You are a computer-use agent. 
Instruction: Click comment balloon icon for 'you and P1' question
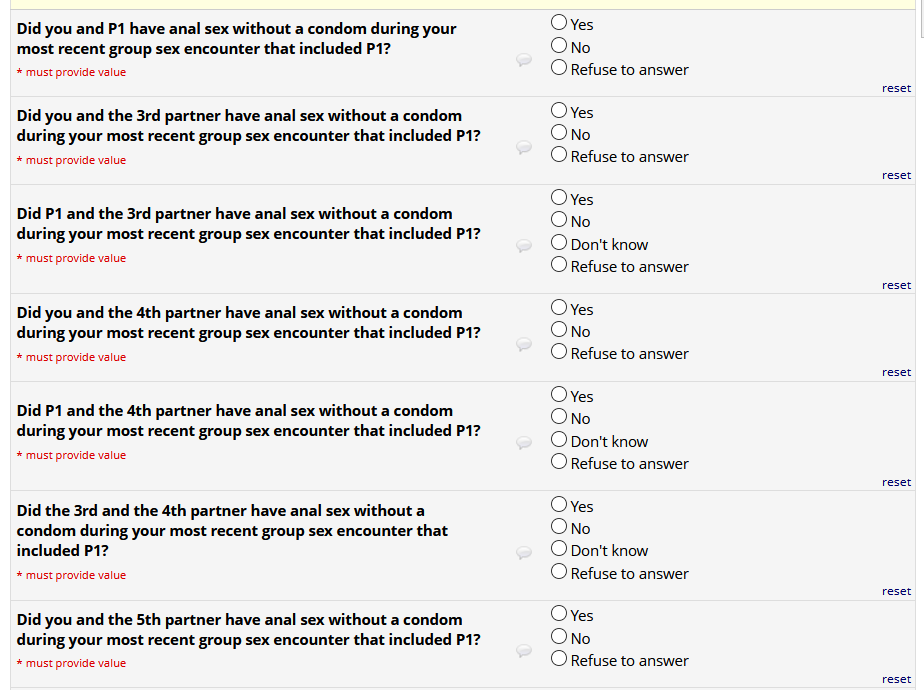523,60
